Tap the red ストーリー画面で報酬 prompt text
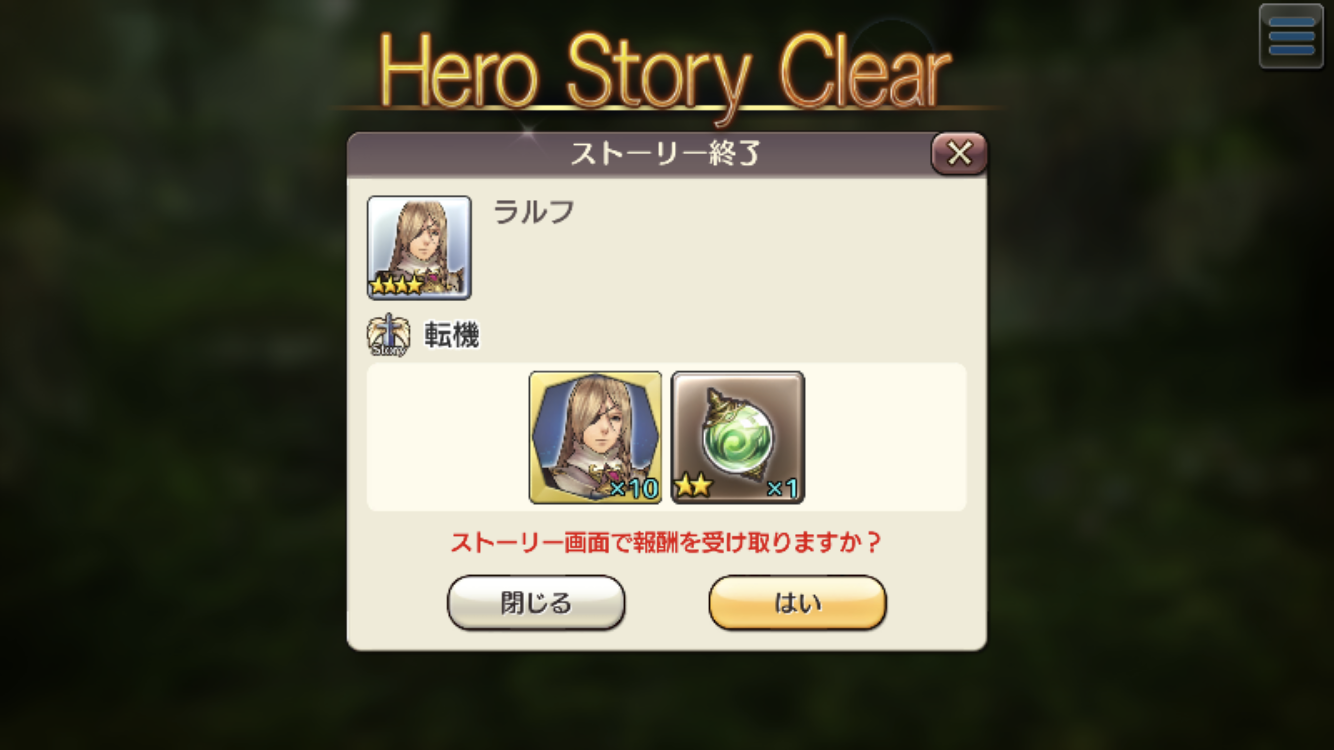This screenshot has width=1334, height=750. (667, 543)
